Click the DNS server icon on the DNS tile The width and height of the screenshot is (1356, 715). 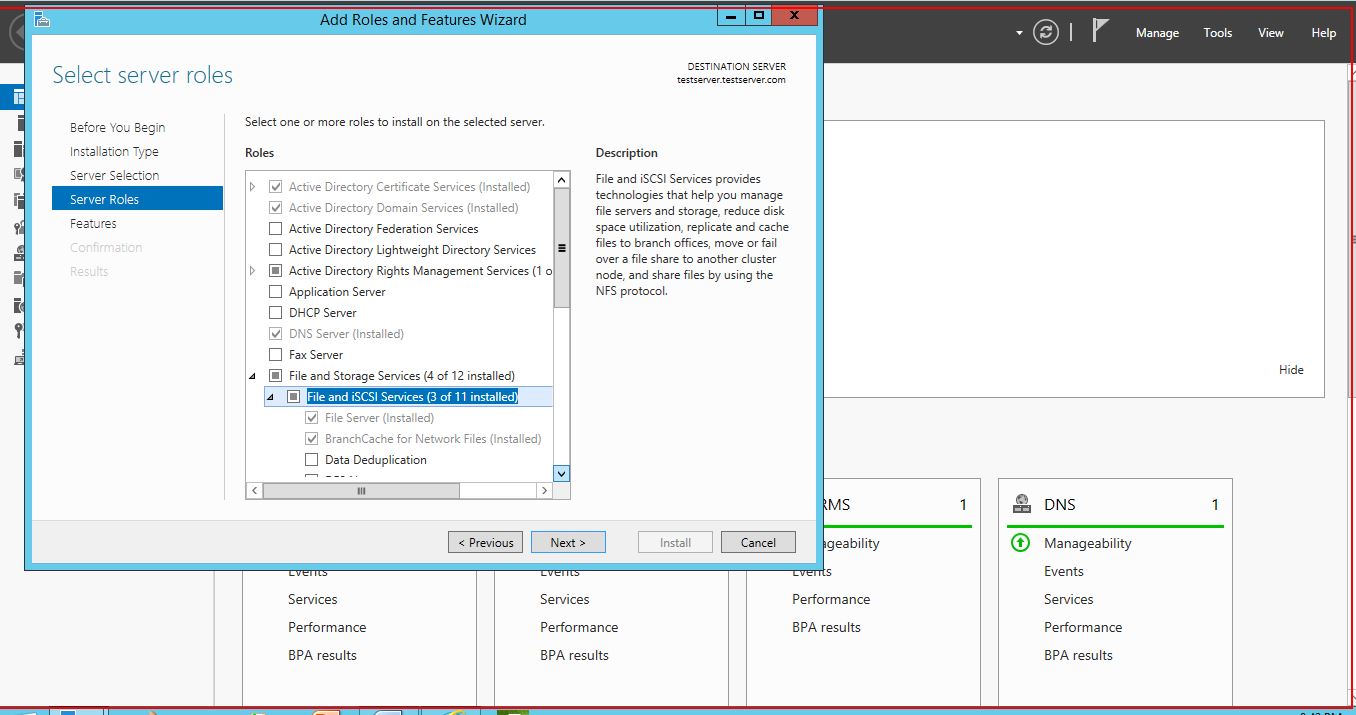coord(1022,504)
